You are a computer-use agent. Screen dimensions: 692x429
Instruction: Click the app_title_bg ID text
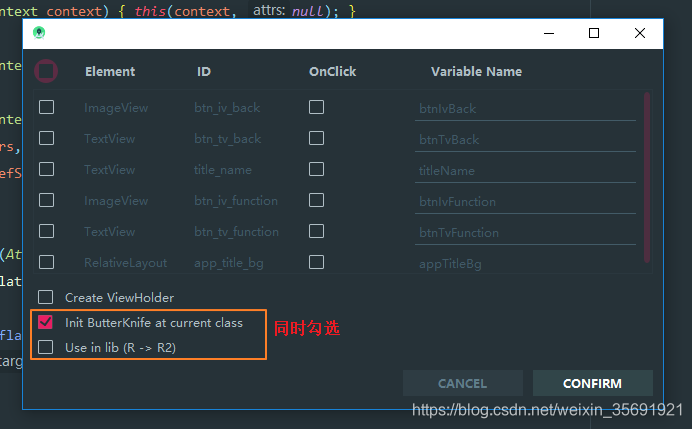[x=229, y=263]
